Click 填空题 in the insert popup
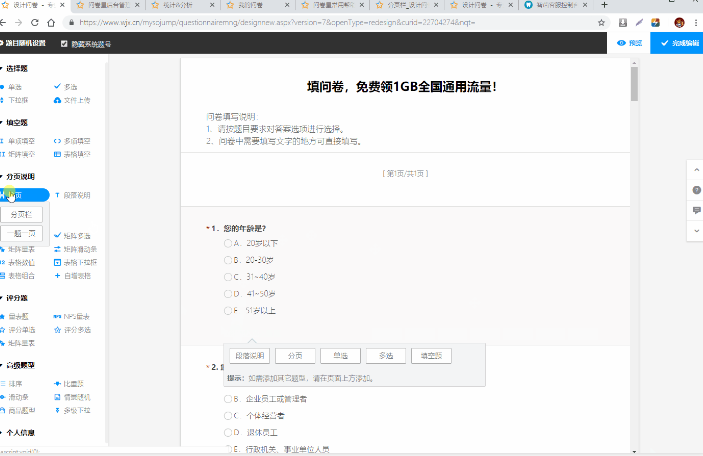Image resolution: width=703 pixels, height=456 pixels. click(x=431, y=356)
